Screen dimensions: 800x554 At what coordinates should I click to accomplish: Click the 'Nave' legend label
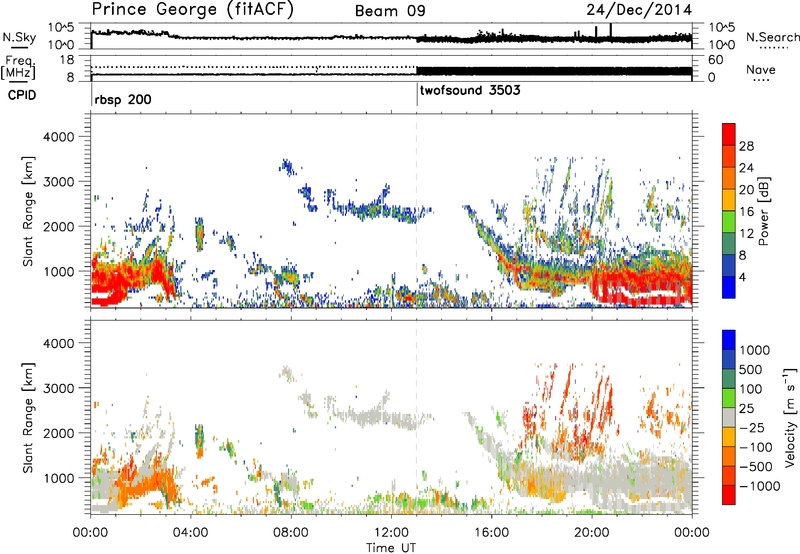pos(761,70)
